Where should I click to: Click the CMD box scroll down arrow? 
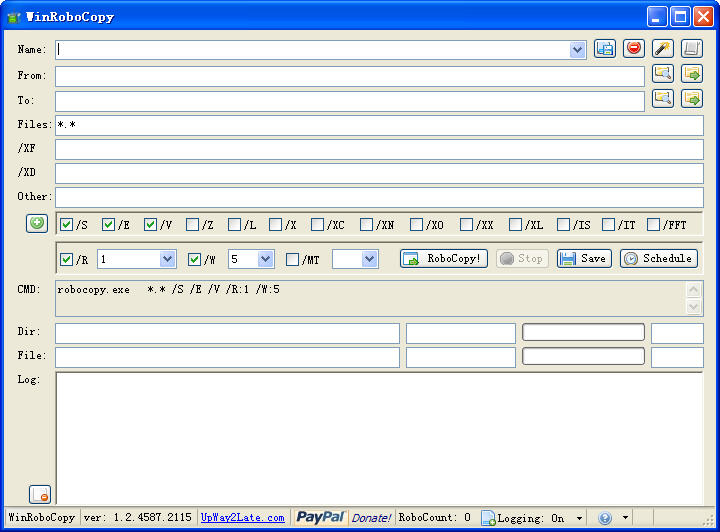coord(693,306)
